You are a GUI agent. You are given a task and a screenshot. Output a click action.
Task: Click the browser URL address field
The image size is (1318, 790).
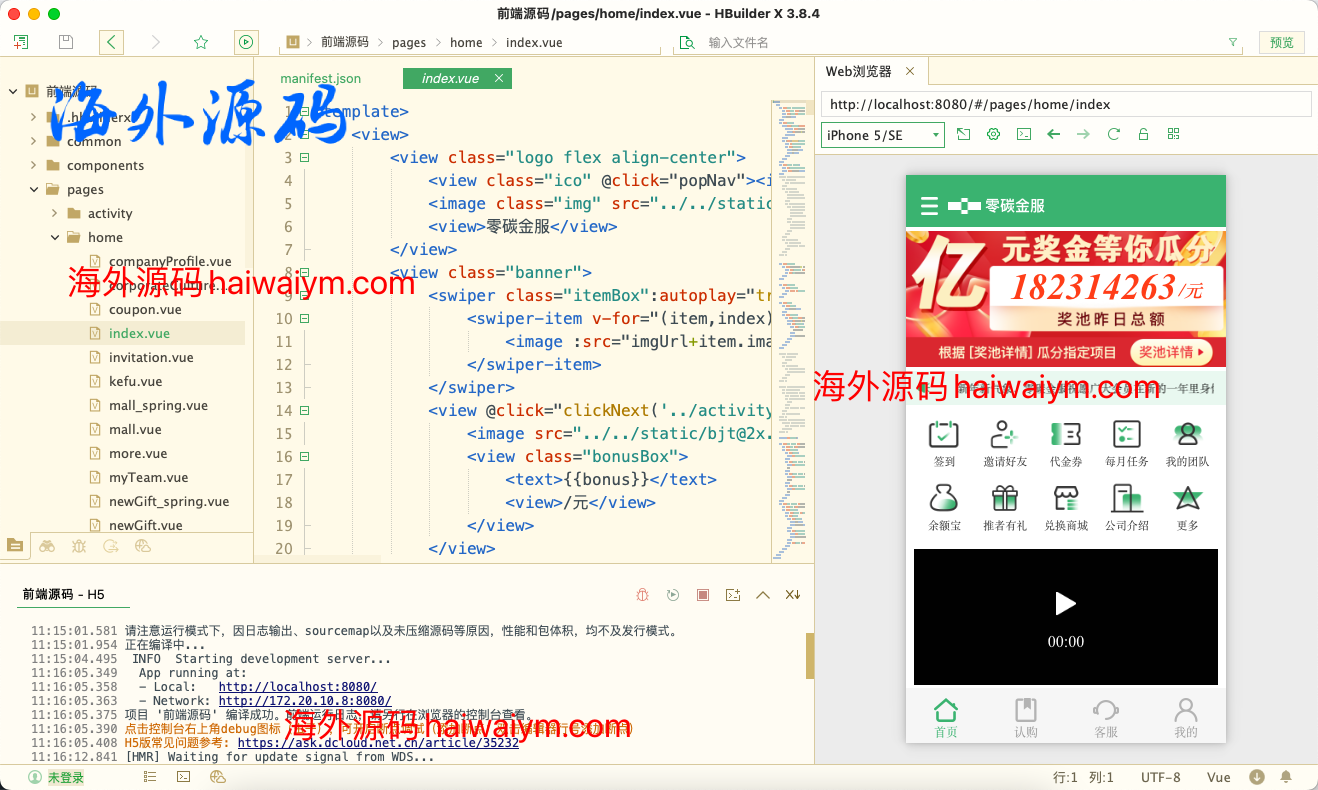[x=1065, y=104]
